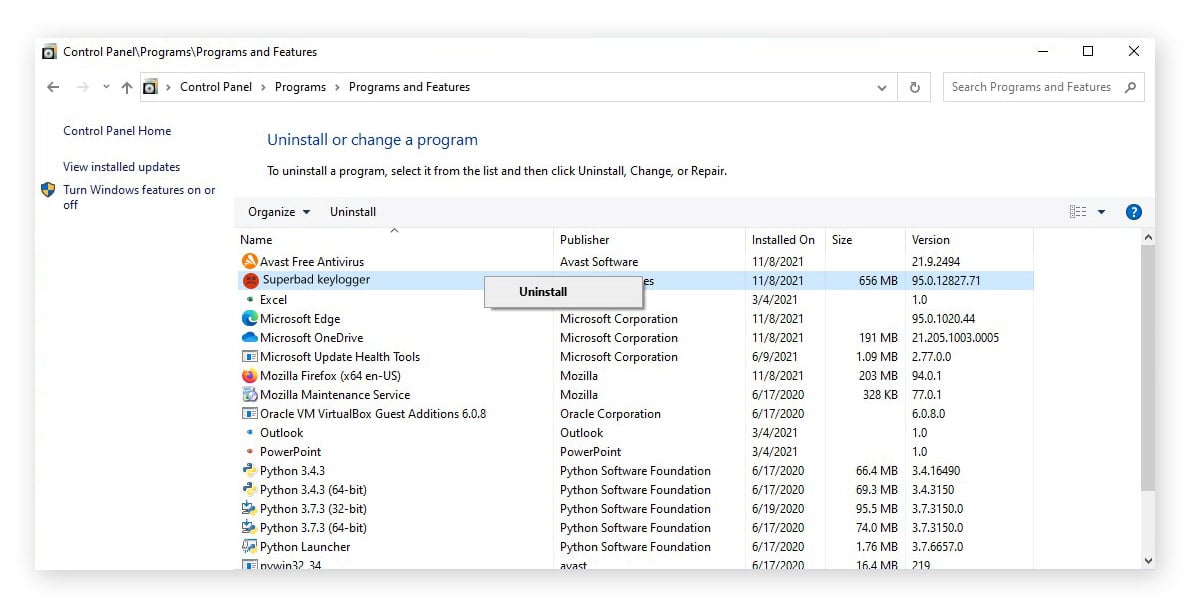Click the change view icon
Screen dimensions: 1197x610
pyautogui.click(x=1078, y=212)
